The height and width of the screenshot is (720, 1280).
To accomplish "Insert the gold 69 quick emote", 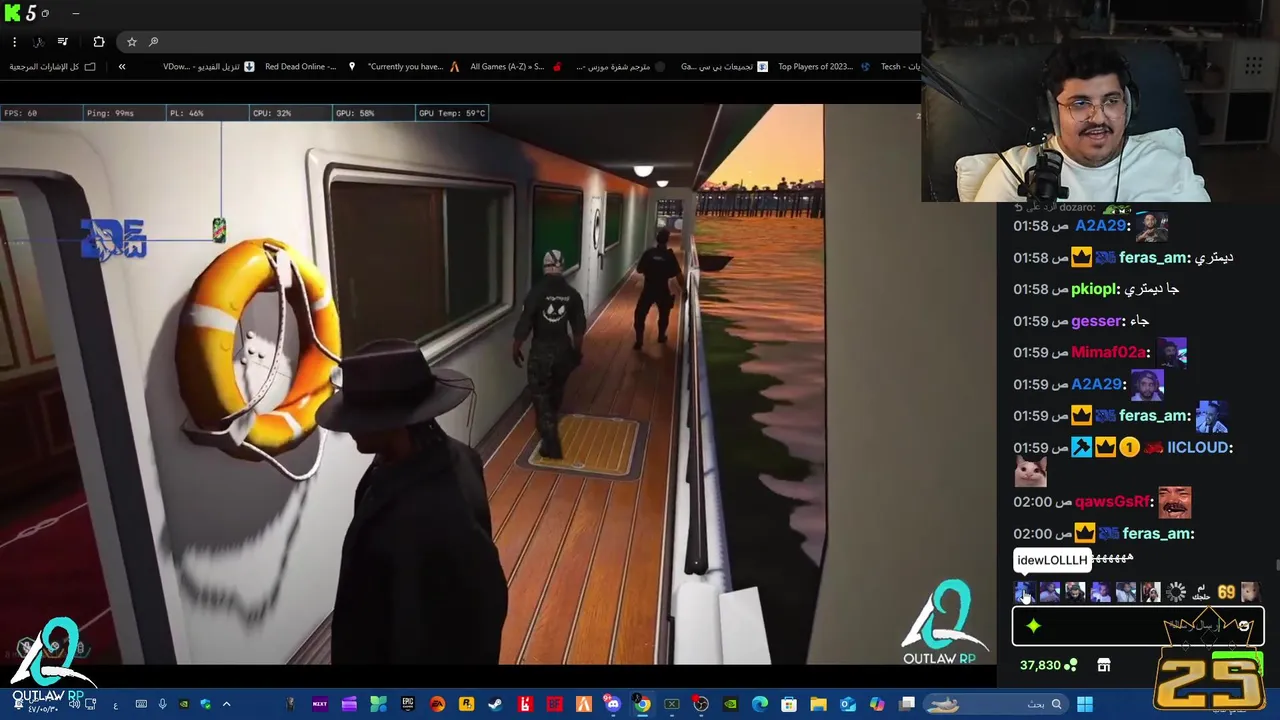I will (1226, 592).
